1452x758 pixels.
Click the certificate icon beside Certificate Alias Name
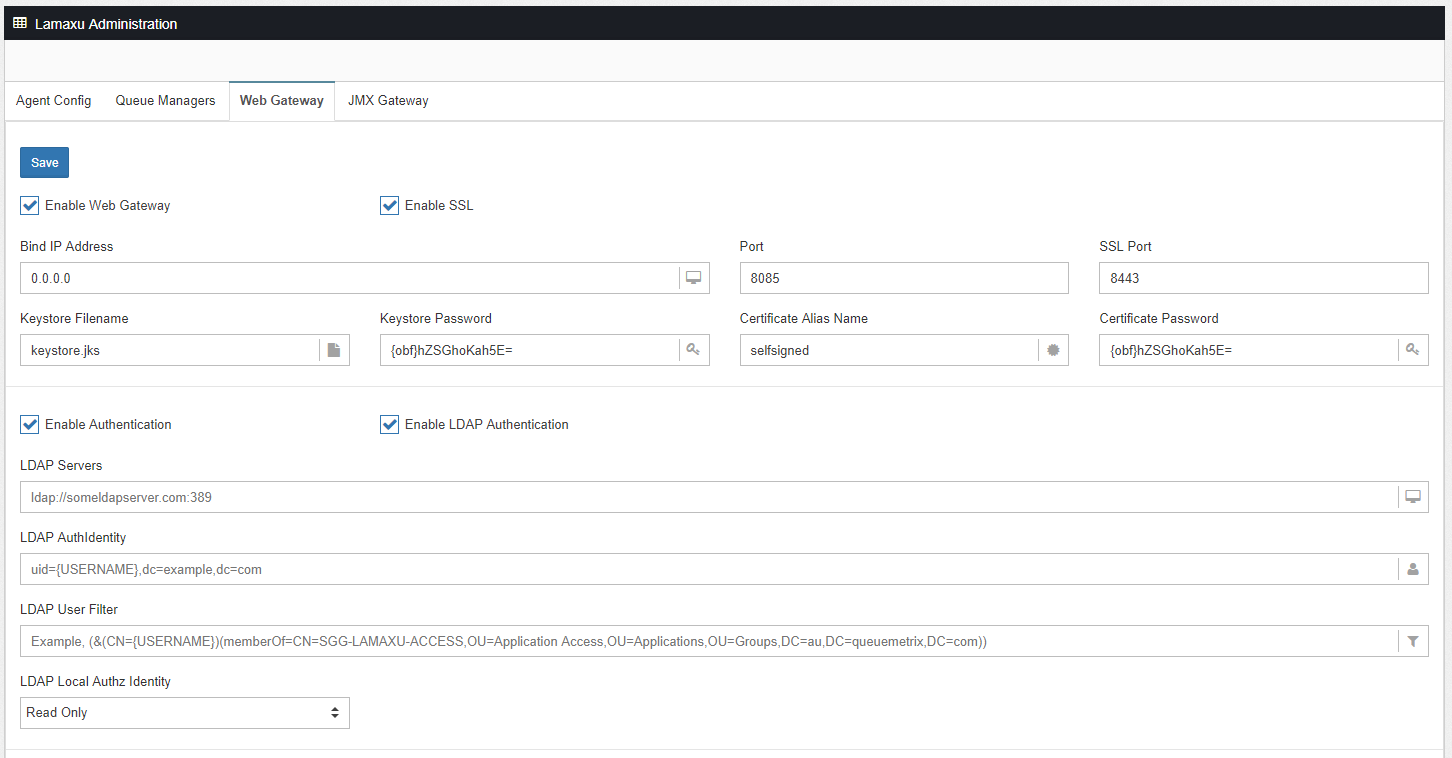coord(1053,350)
